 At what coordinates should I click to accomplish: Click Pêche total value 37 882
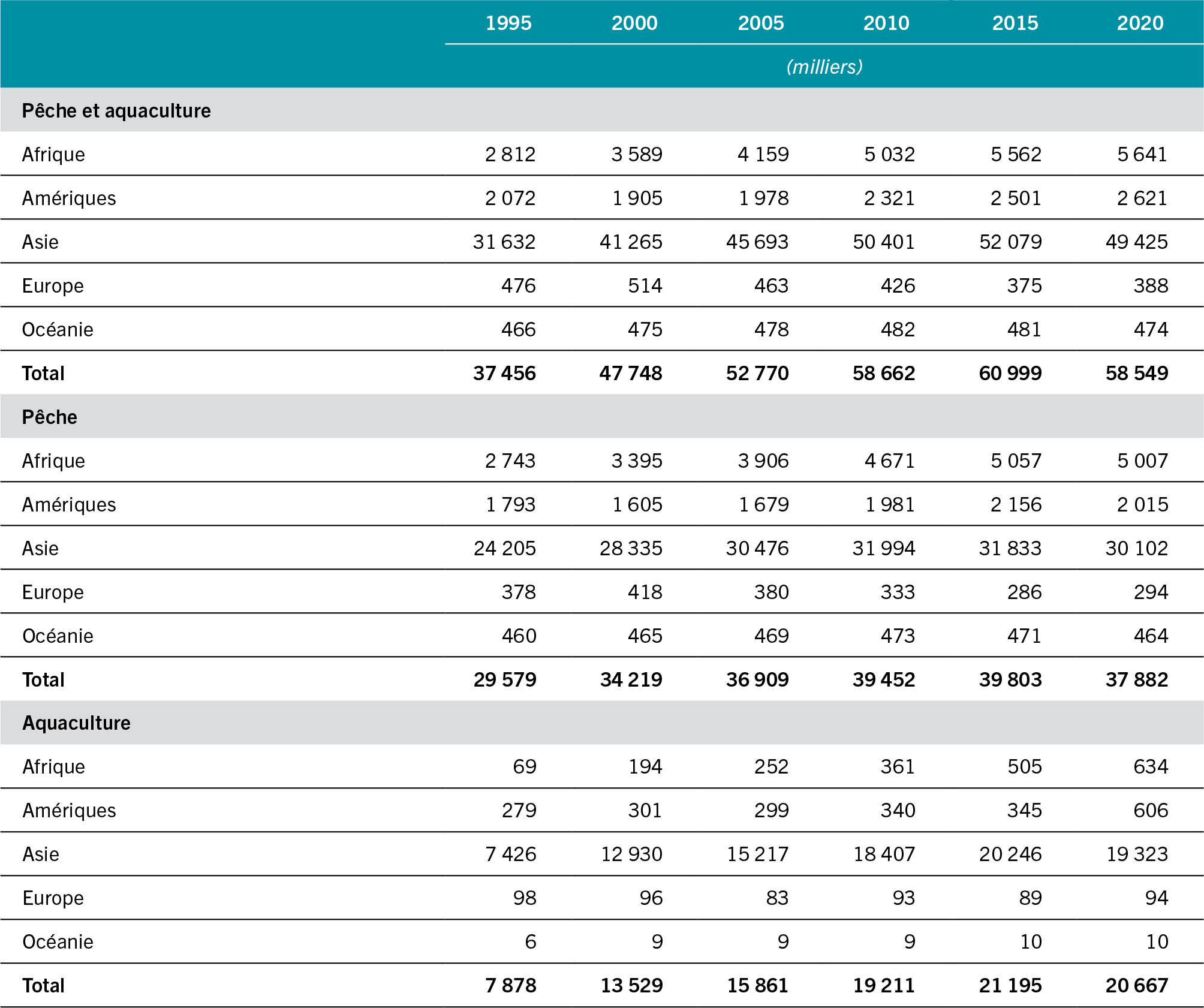pyautogui.click(x=1137, y=680)
